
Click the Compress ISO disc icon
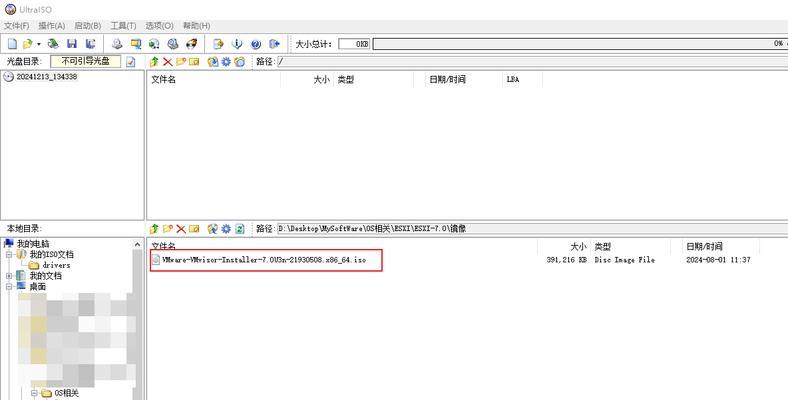pyautogui.click(x=154, y=44)
